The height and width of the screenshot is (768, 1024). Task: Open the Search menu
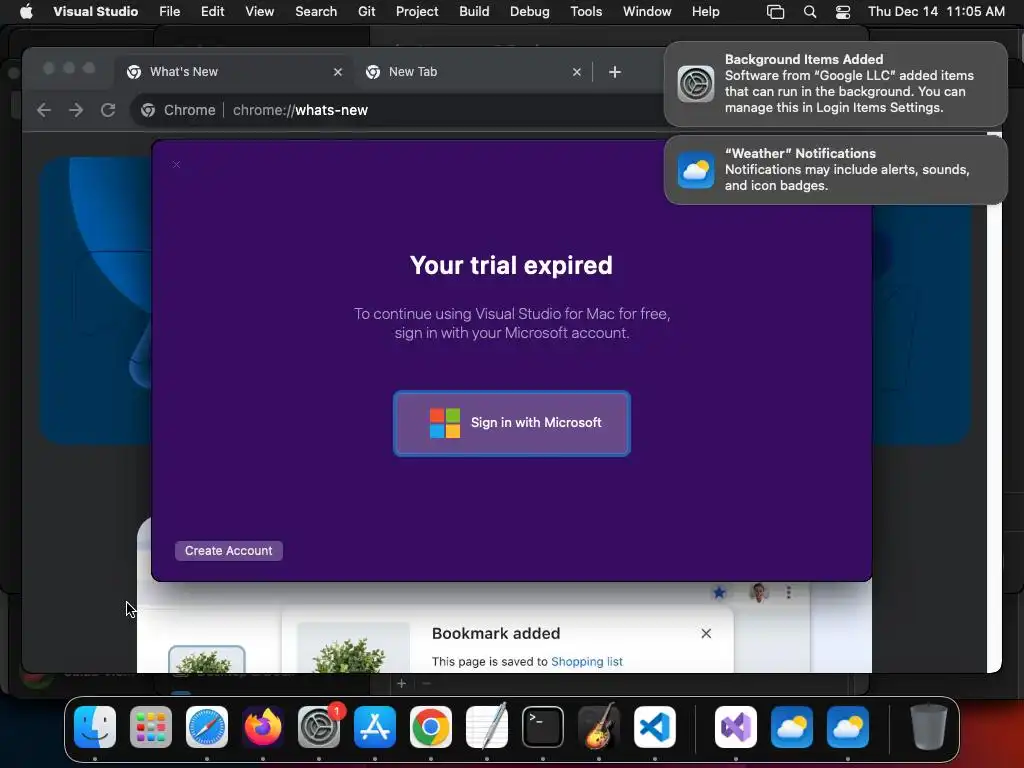(316, 11)
